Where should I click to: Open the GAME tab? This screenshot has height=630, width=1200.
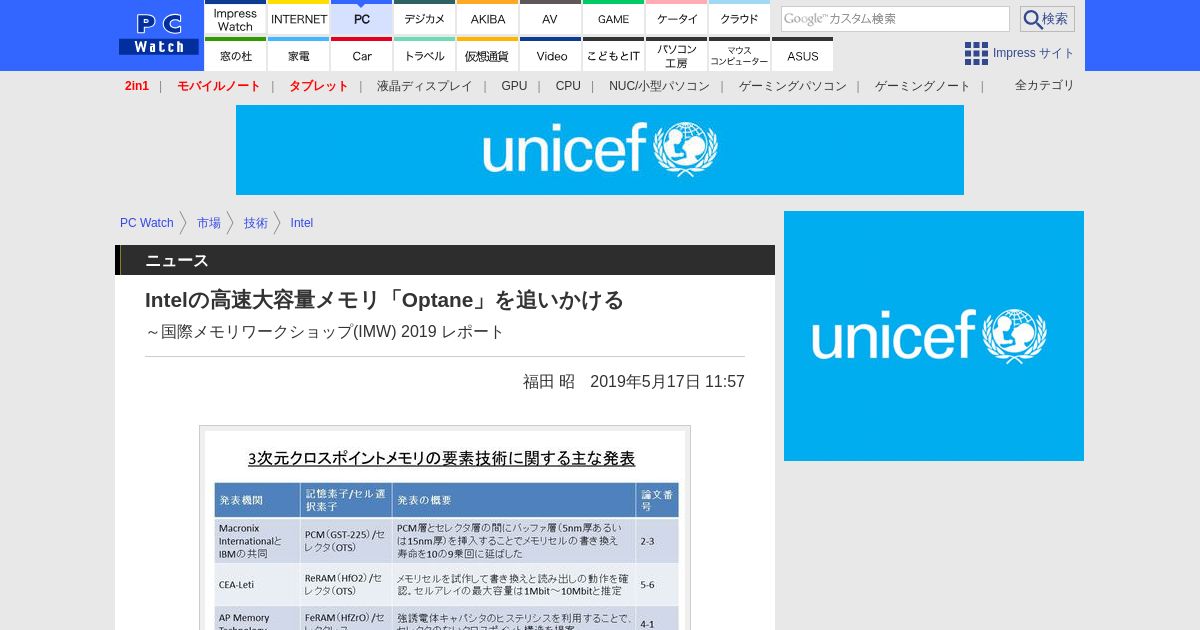click(x=613, y=17)
